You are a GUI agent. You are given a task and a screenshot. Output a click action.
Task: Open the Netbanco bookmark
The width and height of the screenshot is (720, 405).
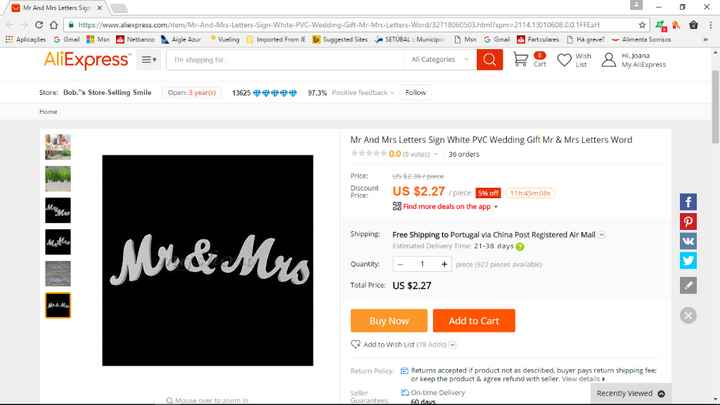point(135,39)
